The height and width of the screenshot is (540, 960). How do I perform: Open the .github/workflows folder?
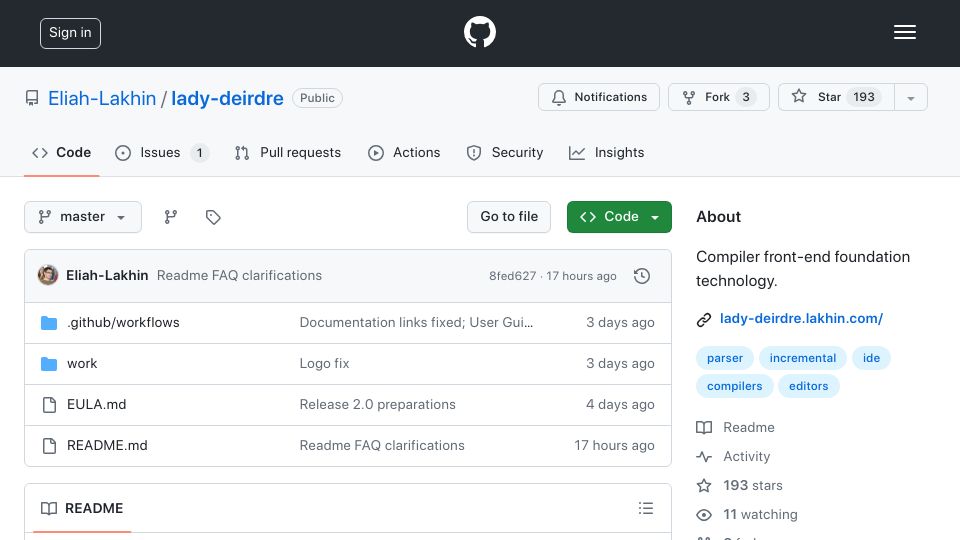[123, 323]
